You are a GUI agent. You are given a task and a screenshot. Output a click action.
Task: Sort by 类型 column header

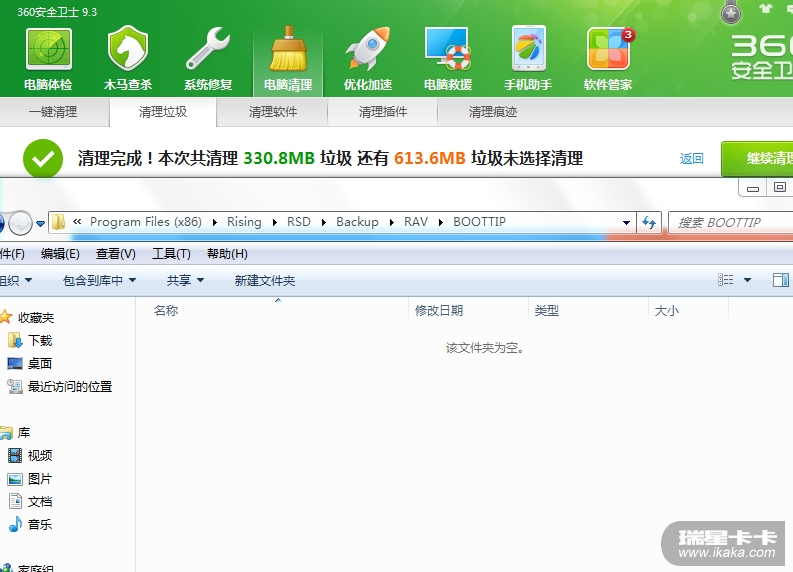click(547, 311)
